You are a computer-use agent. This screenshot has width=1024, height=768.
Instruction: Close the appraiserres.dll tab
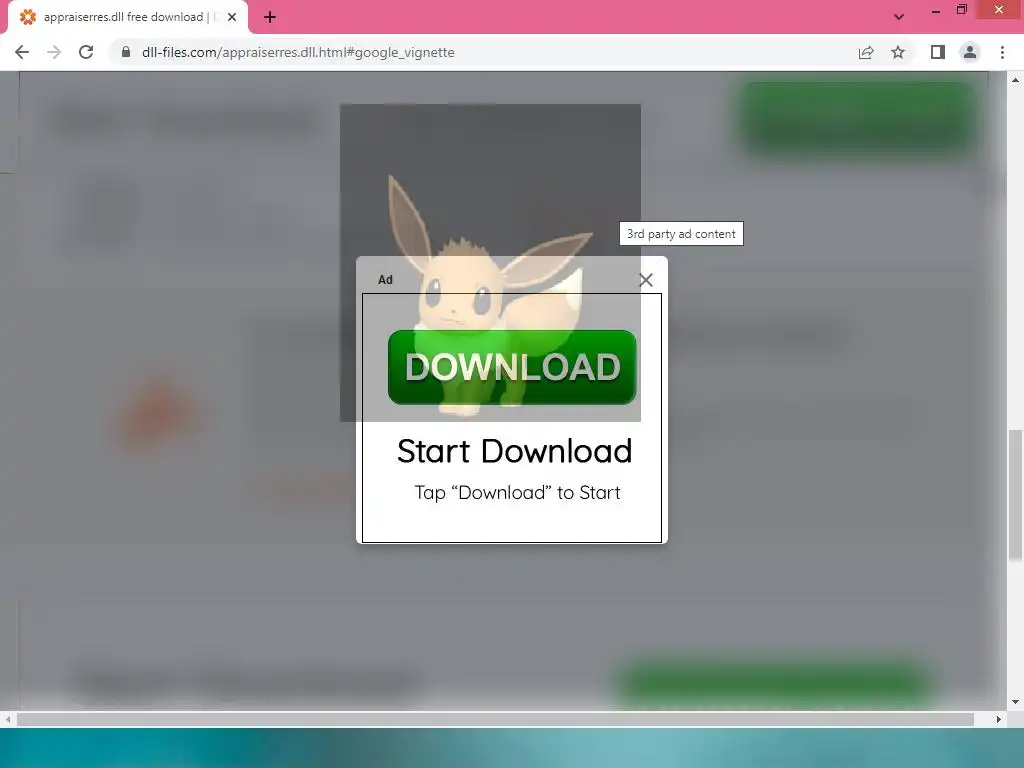[232, 17]
